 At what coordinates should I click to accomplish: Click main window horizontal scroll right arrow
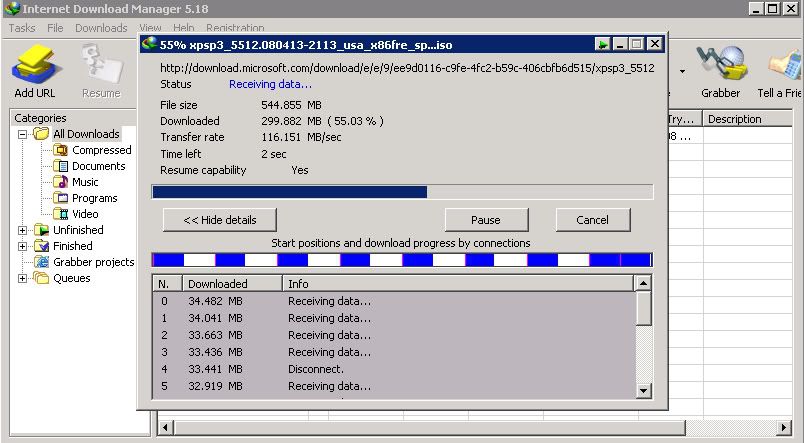click(783, 427)
